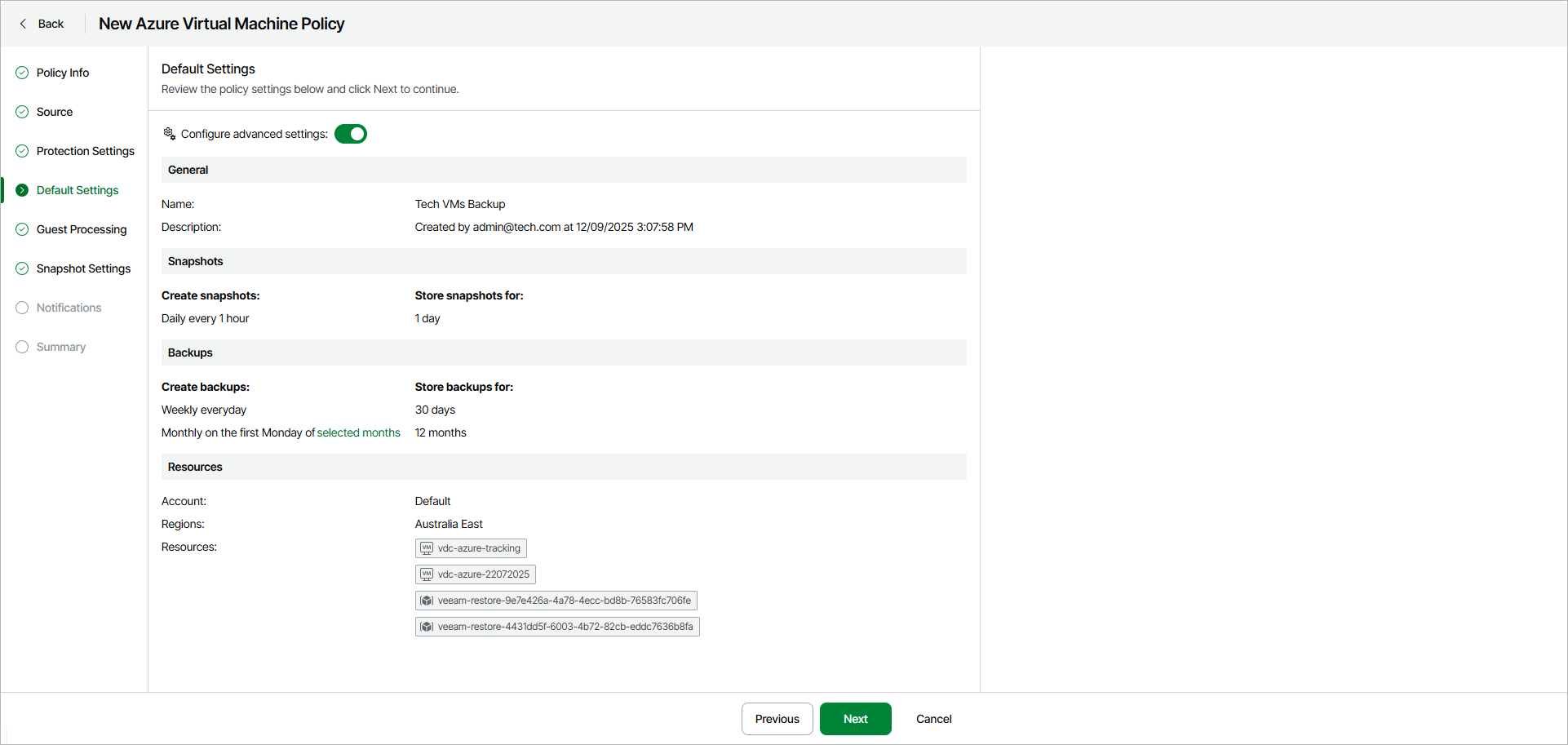Image resolution: width=1568 pixels, height=745 pixels.
Task: Open the Snapshot Settings step
Action: (x=83, y=268)
